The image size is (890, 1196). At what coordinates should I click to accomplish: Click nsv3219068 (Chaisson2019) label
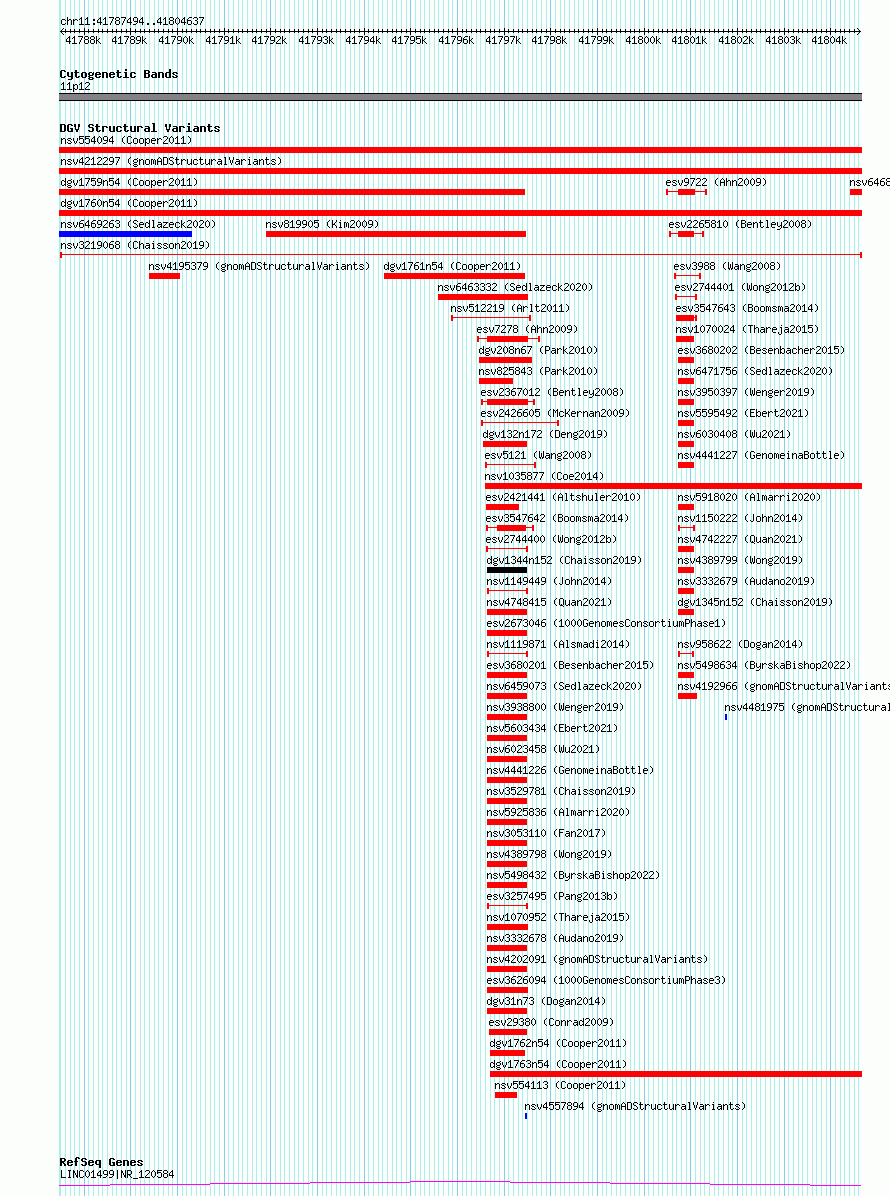135,245
